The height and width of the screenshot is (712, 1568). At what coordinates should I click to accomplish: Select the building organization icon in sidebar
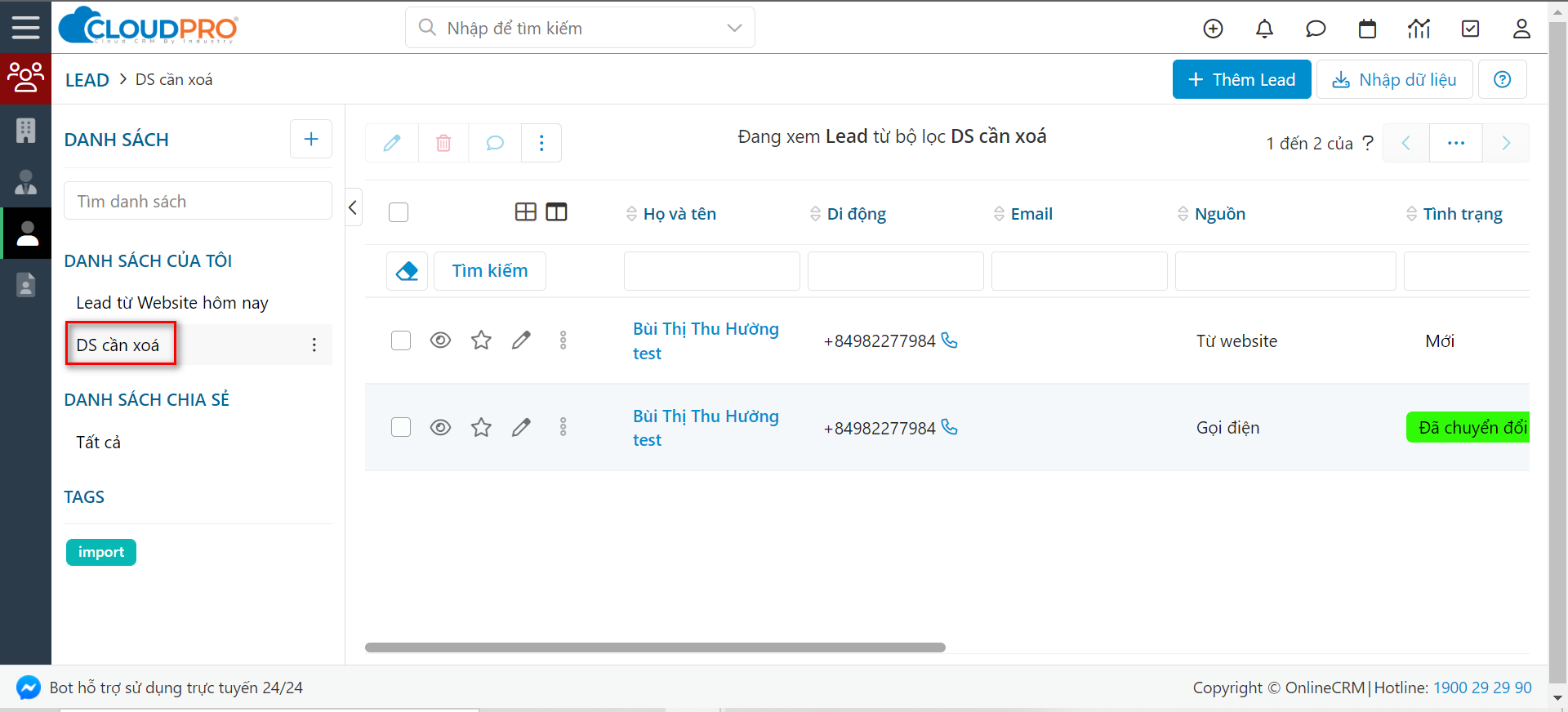tap(25, 130)
